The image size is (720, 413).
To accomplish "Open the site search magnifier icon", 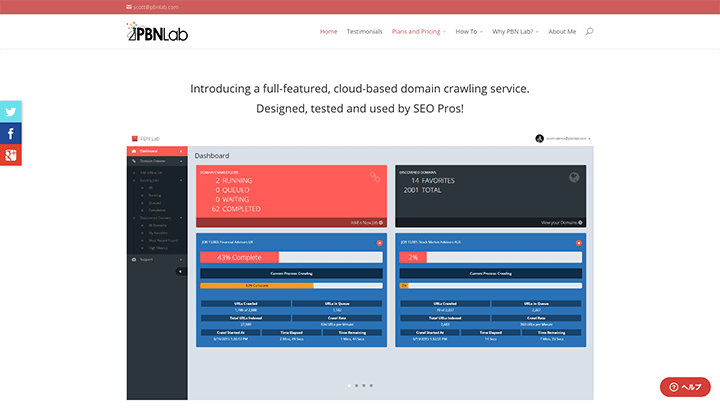I will [x=589, y=31].
